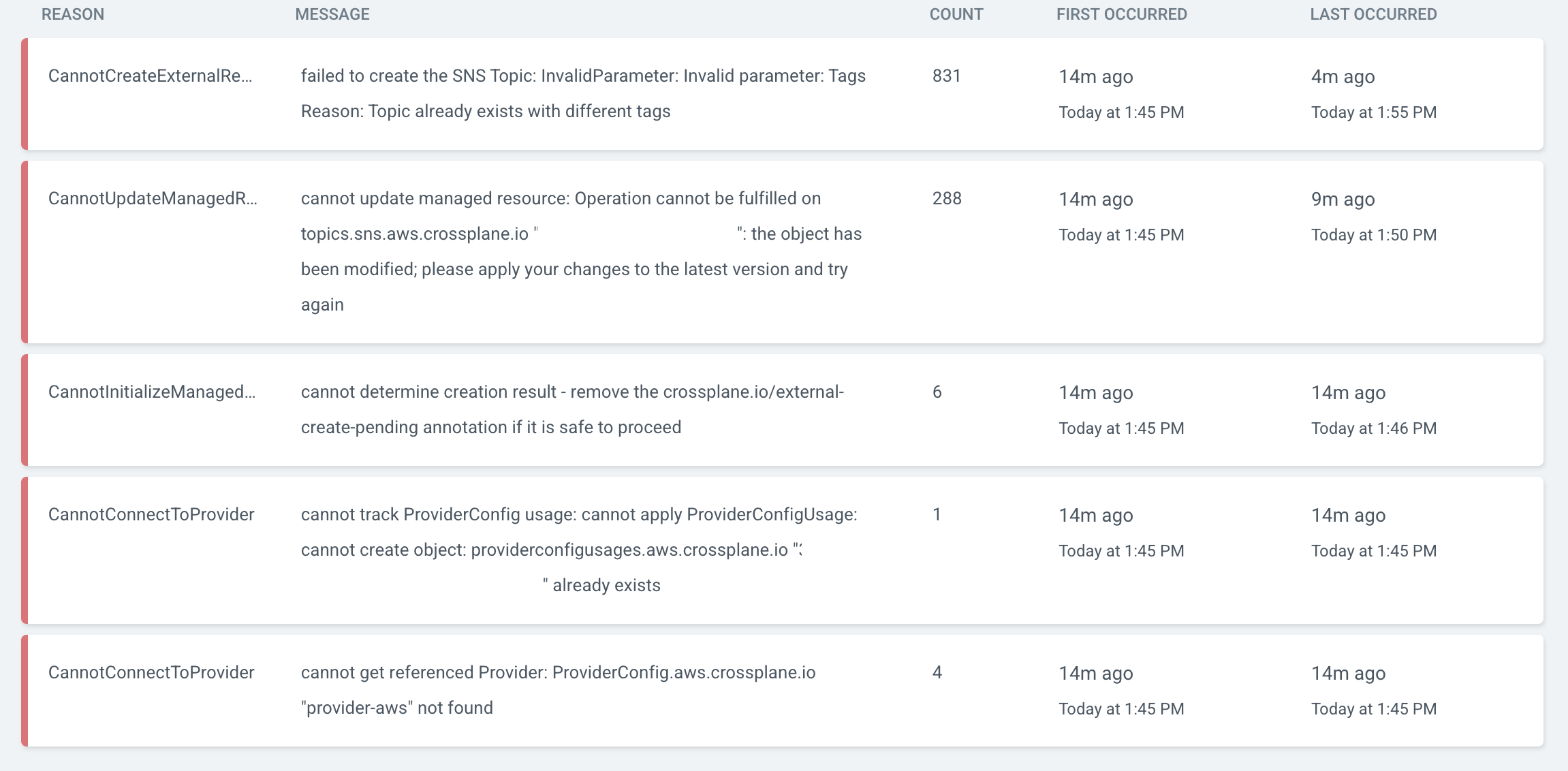
Task: Click the red severity bar on the top event
Action: coord(24,93)
